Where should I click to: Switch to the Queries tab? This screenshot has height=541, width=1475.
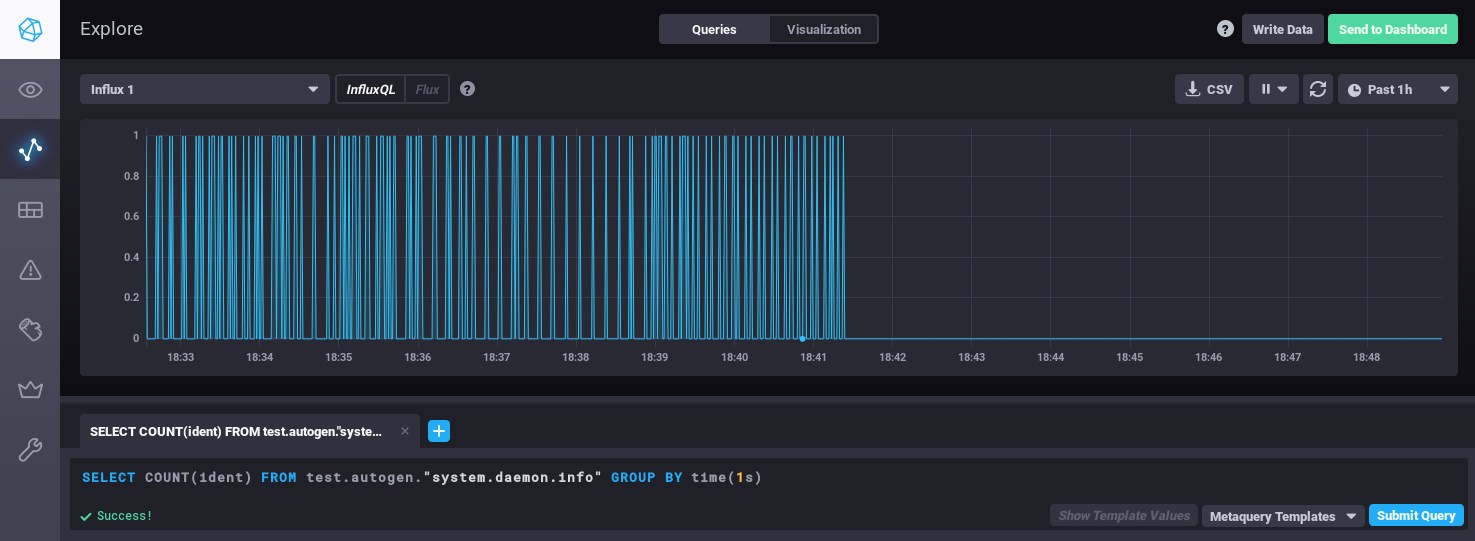[x=714, y=29]
